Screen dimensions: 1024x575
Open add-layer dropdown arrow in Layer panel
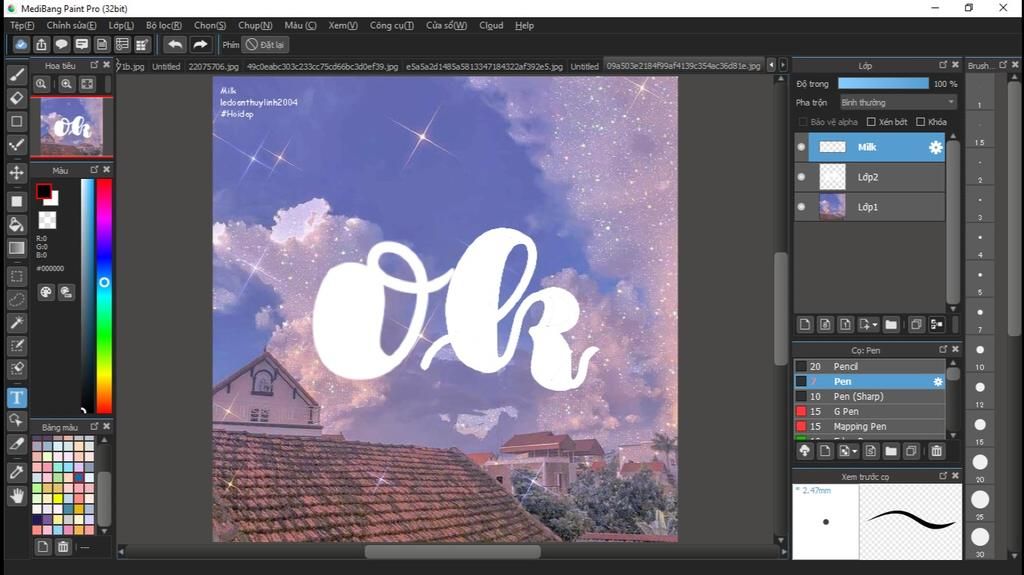875,325
